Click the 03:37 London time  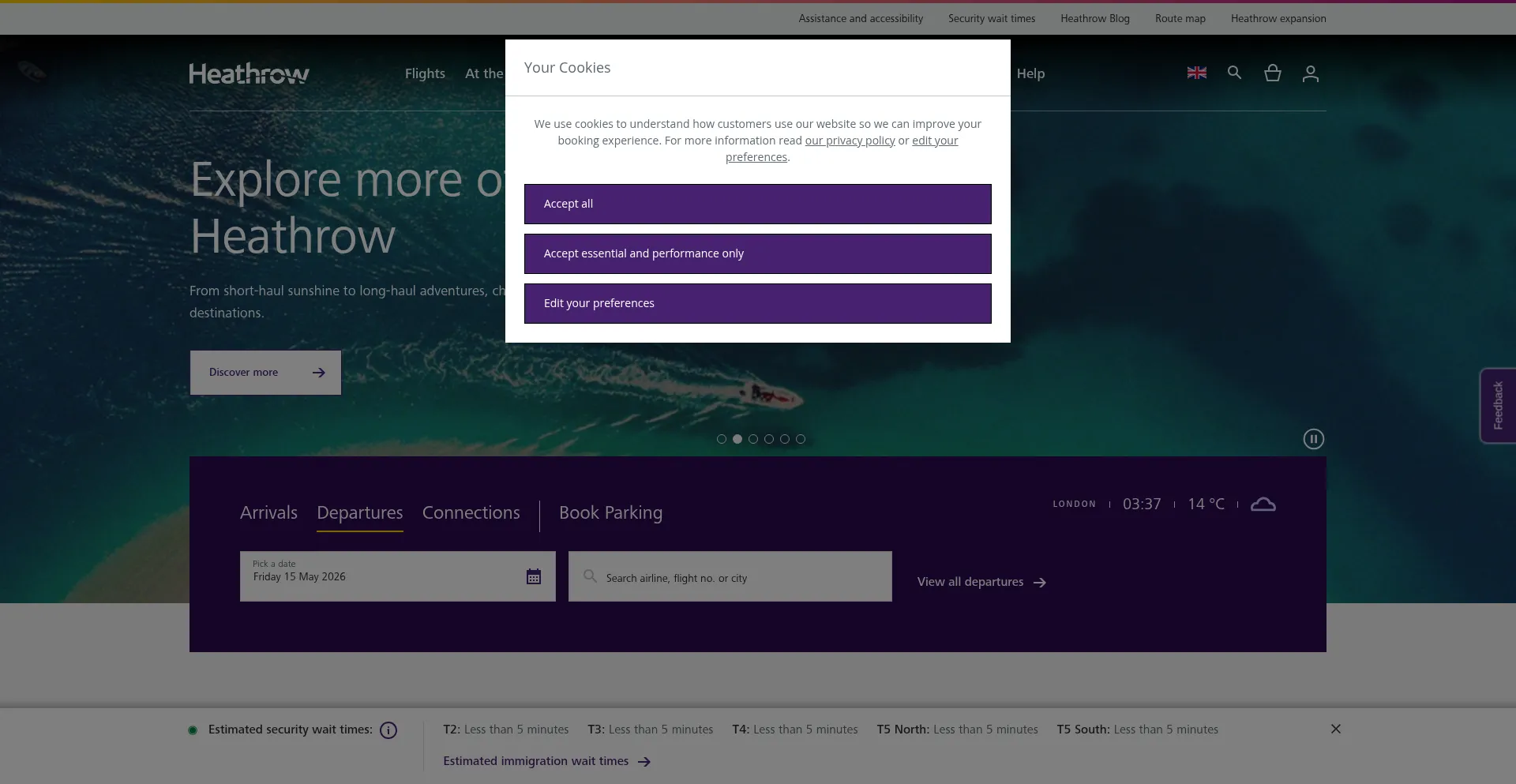[x=1142, y=504]
